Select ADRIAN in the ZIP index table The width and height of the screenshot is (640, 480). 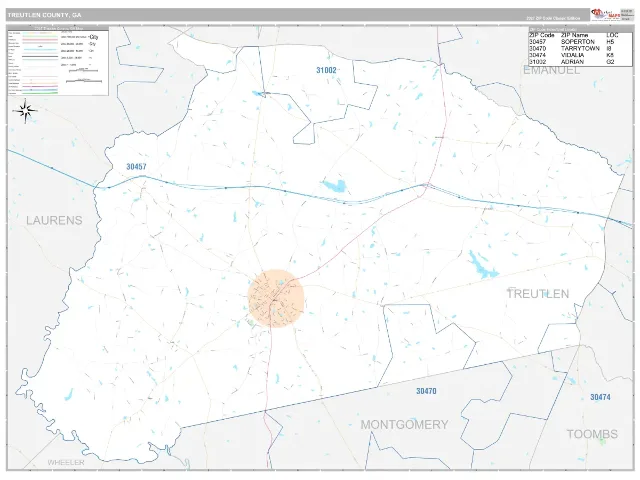pyautogui.click(x=572, y=62)
